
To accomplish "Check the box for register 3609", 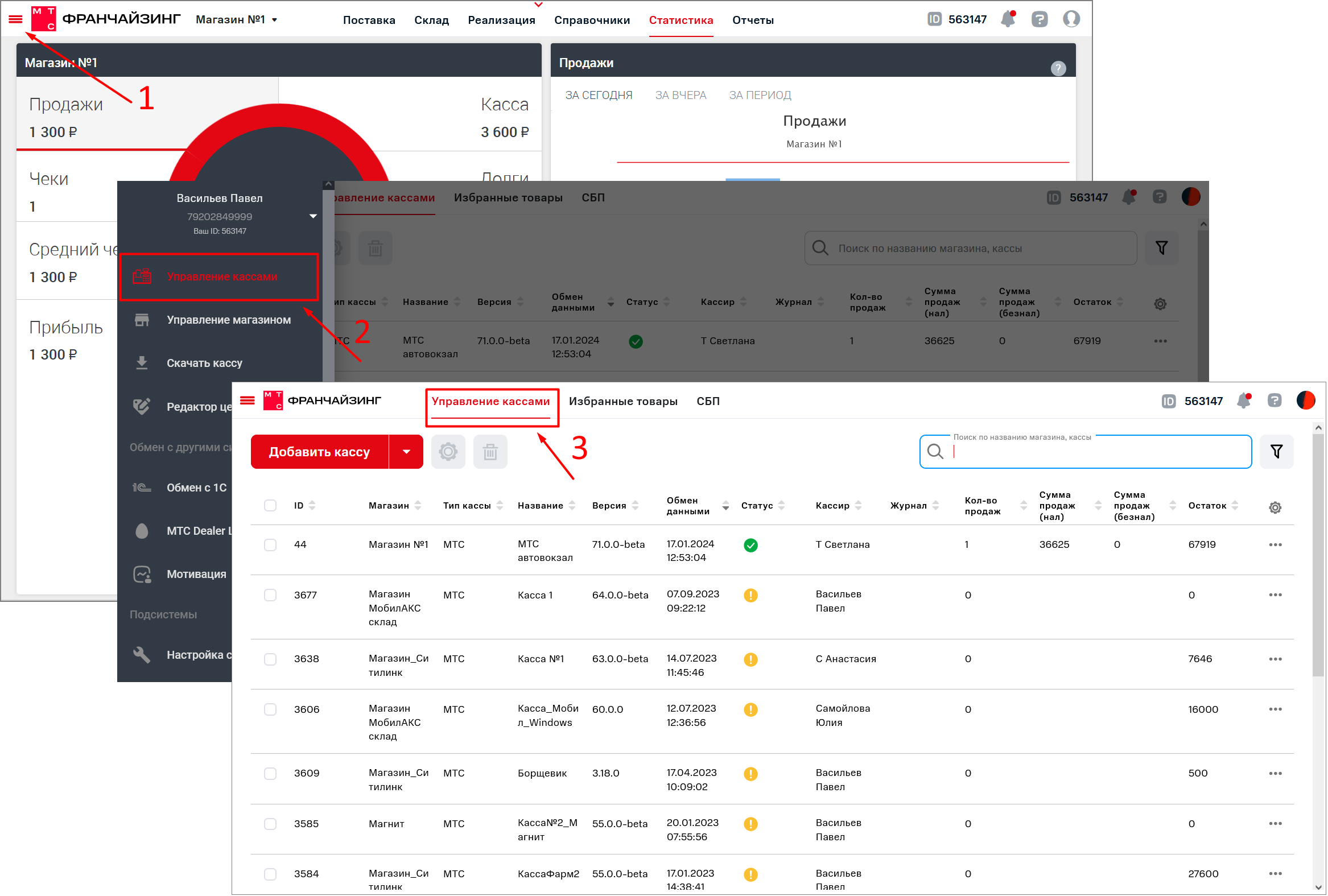I will pos(271,774).
